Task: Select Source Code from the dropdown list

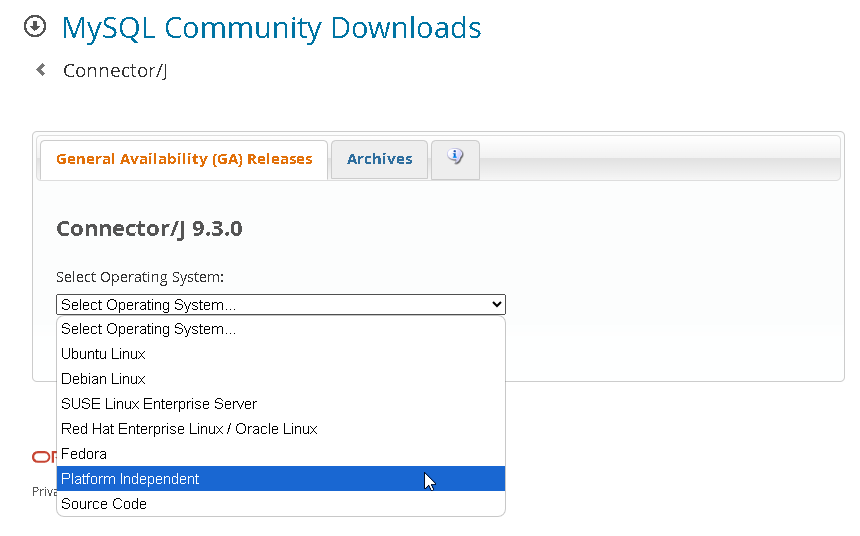Action: click(x=104, y=504)
